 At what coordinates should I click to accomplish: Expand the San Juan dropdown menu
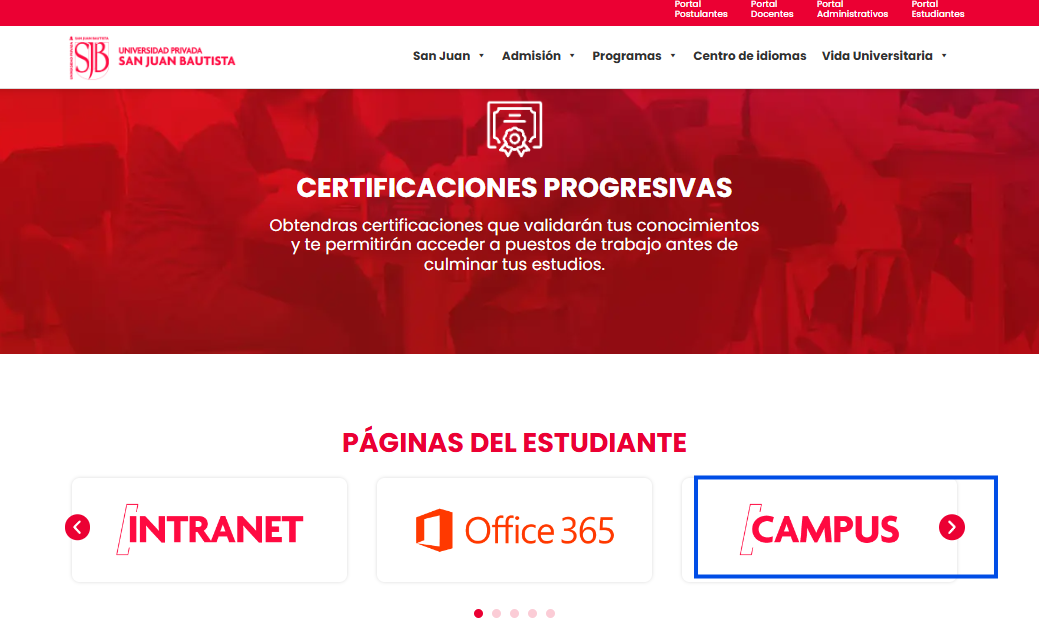(x=449, y=56)
